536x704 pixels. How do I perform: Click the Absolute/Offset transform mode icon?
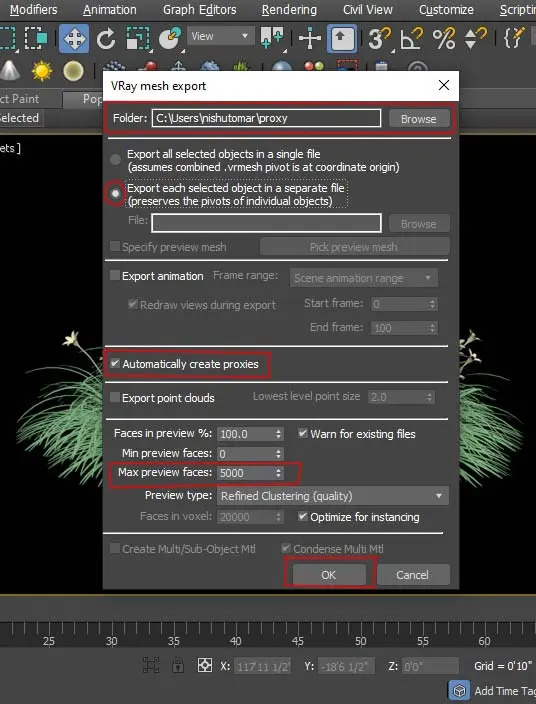(x=205, y=665)
